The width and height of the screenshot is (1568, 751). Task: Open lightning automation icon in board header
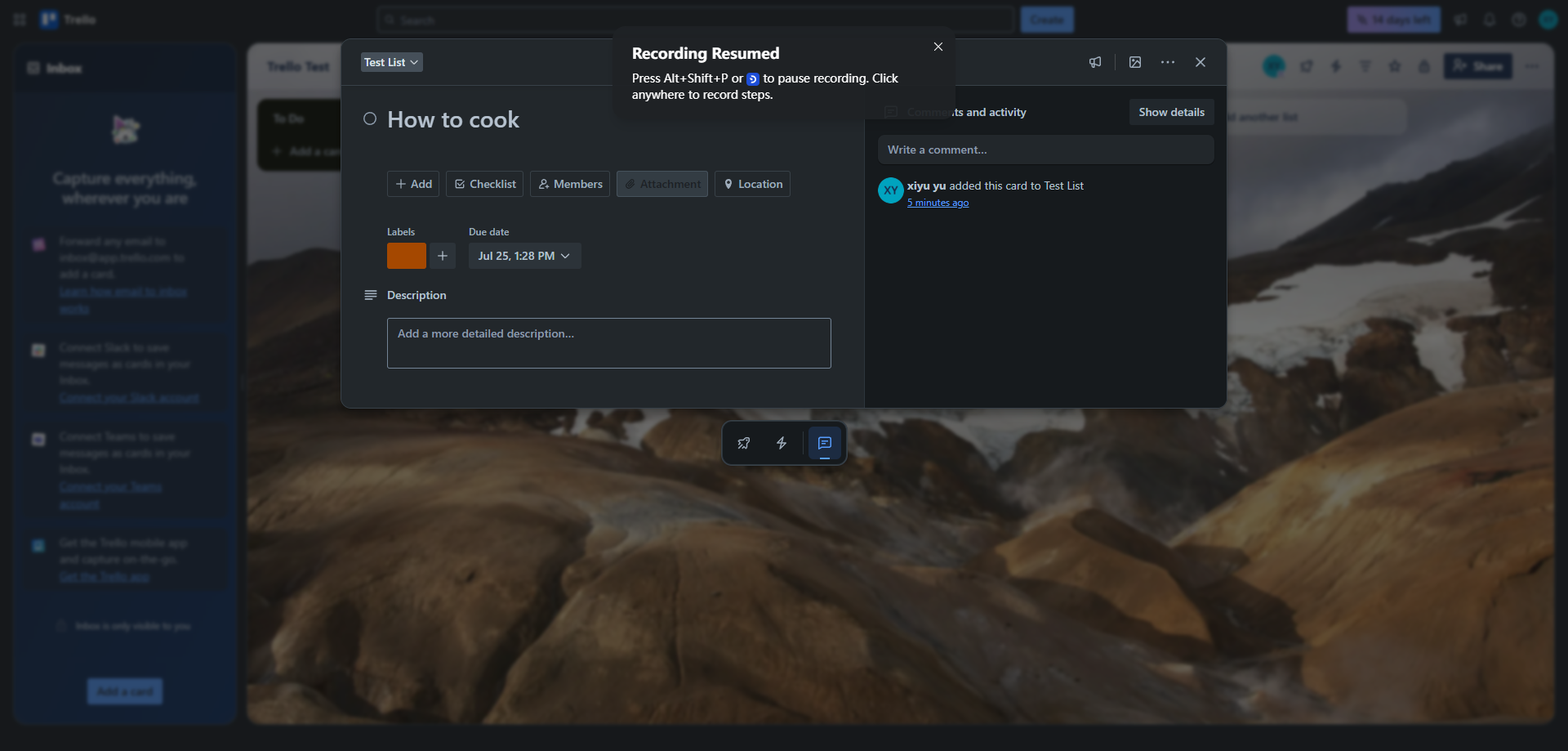pos(1336,66)
